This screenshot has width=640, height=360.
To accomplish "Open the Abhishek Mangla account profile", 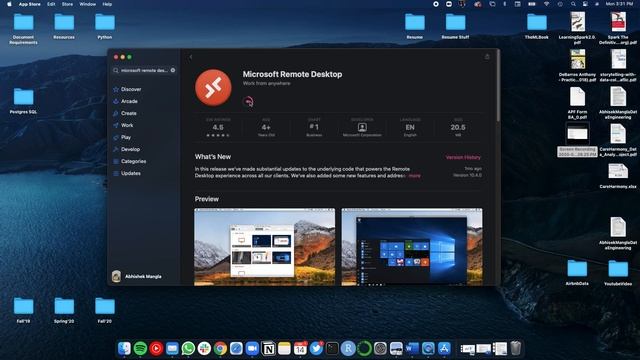I will click(x=137, y=276).
